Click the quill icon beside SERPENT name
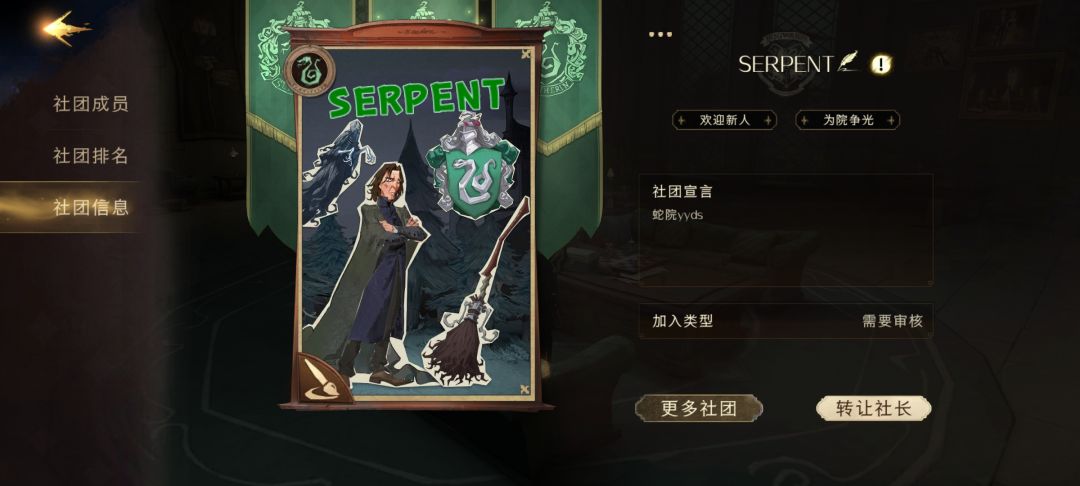Screen dimensions: 1080x486 pos(849,62)
